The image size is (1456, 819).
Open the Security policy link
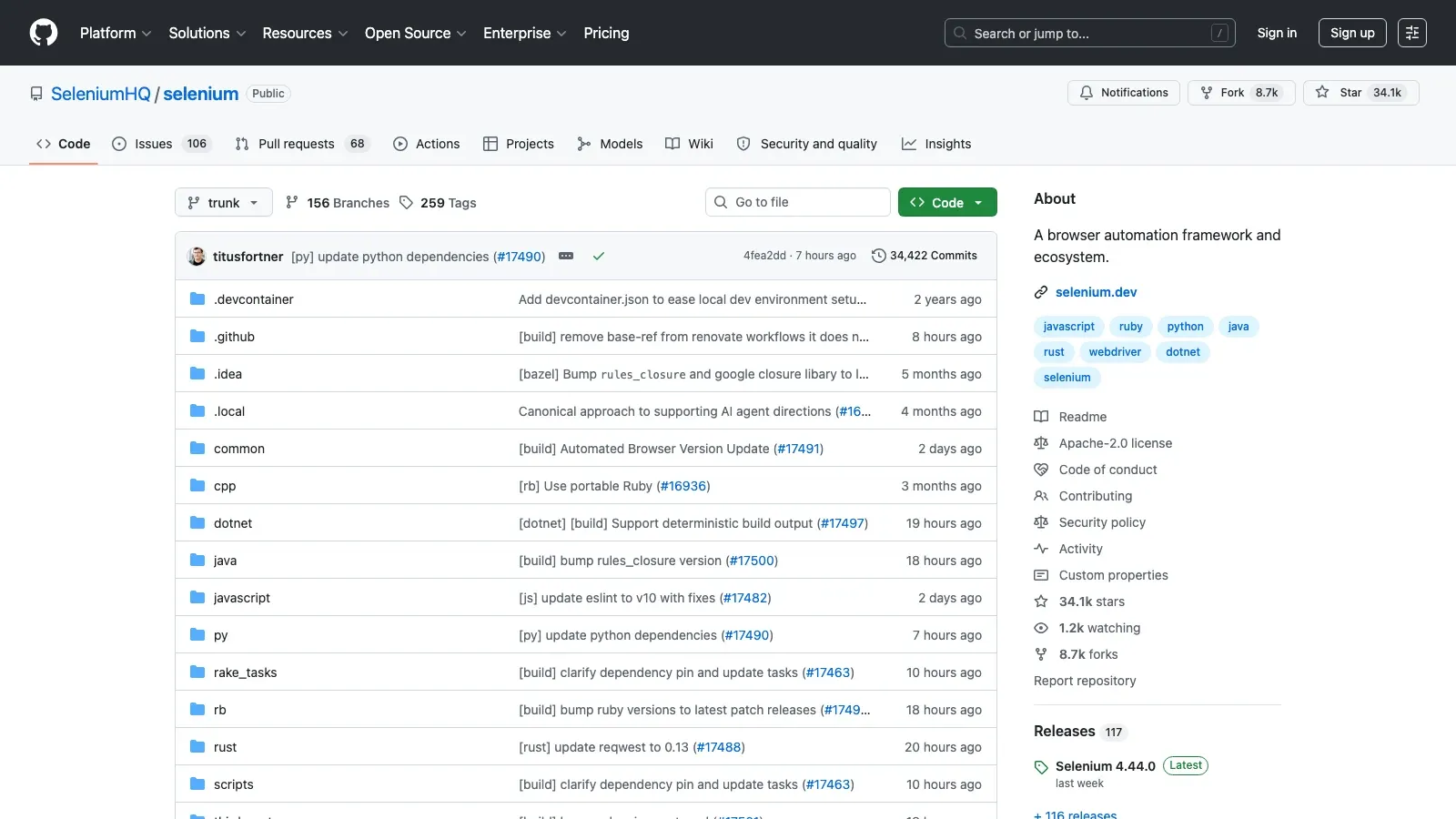pyautogui.click(x=1102, y=522)
